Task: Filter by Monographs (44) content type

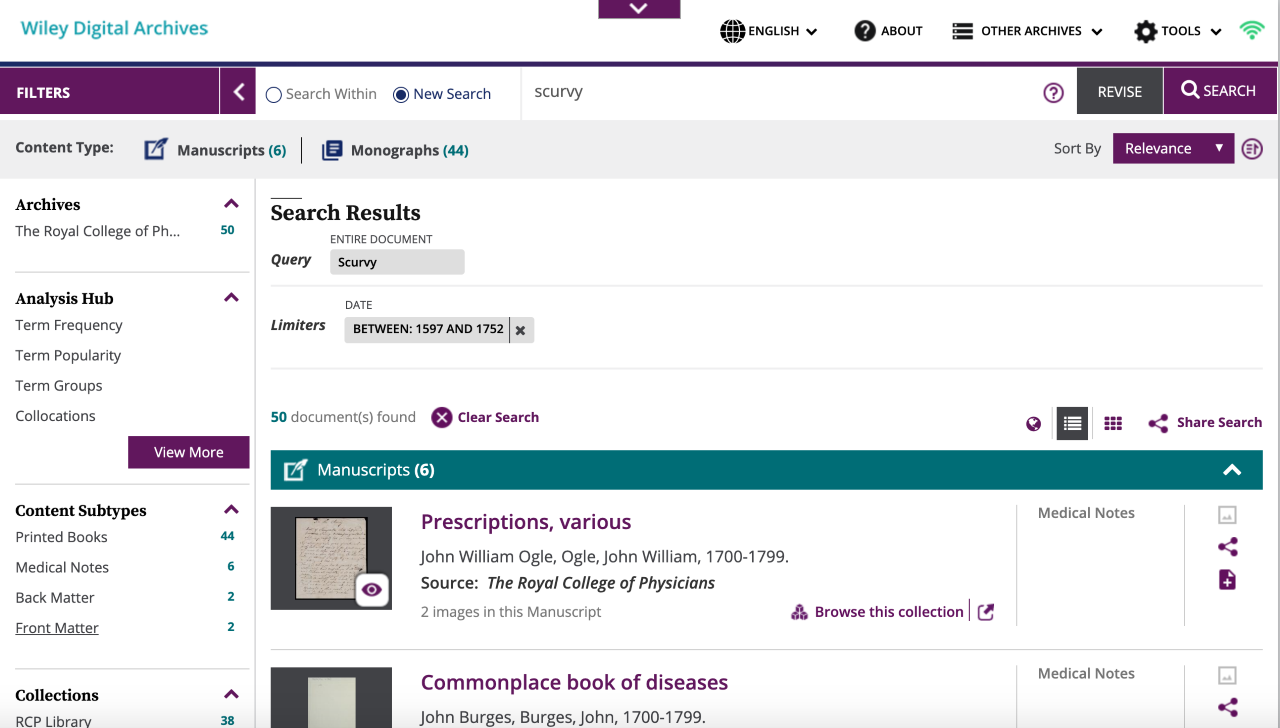Action: [x=410, y=150]
